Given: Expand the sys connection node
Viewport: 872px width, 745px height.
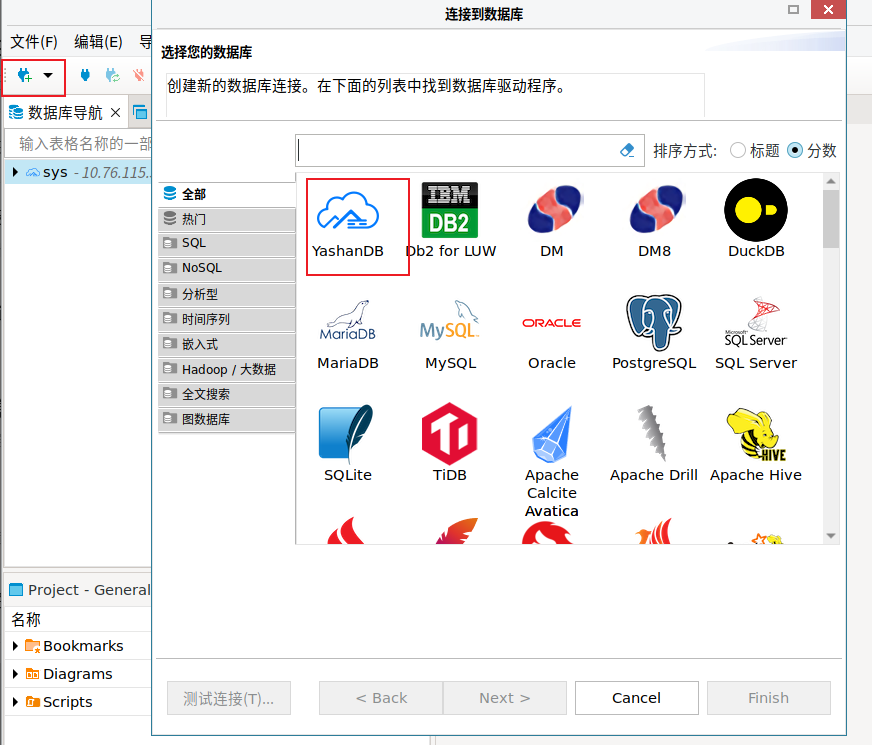Looking at the screenshot, I should point(15,172).
